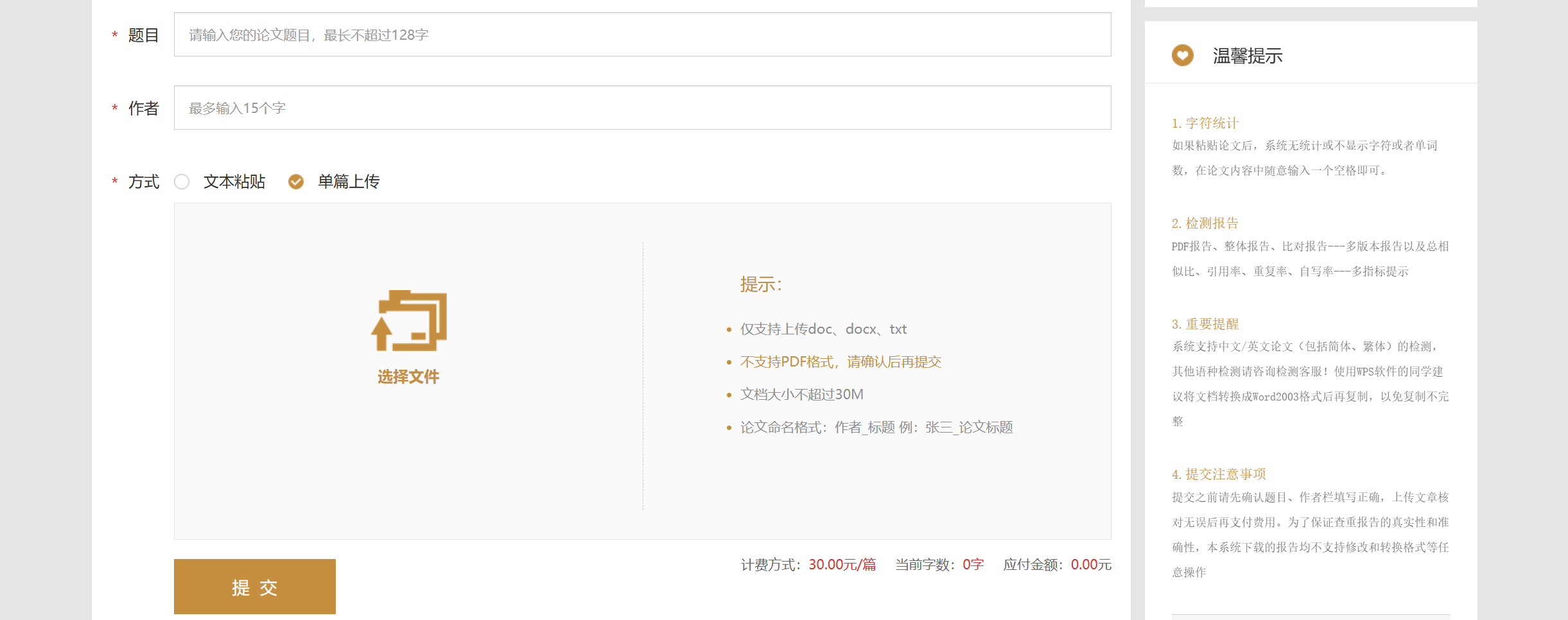Click the 题目 paper title input field

(x=642, y=35)
